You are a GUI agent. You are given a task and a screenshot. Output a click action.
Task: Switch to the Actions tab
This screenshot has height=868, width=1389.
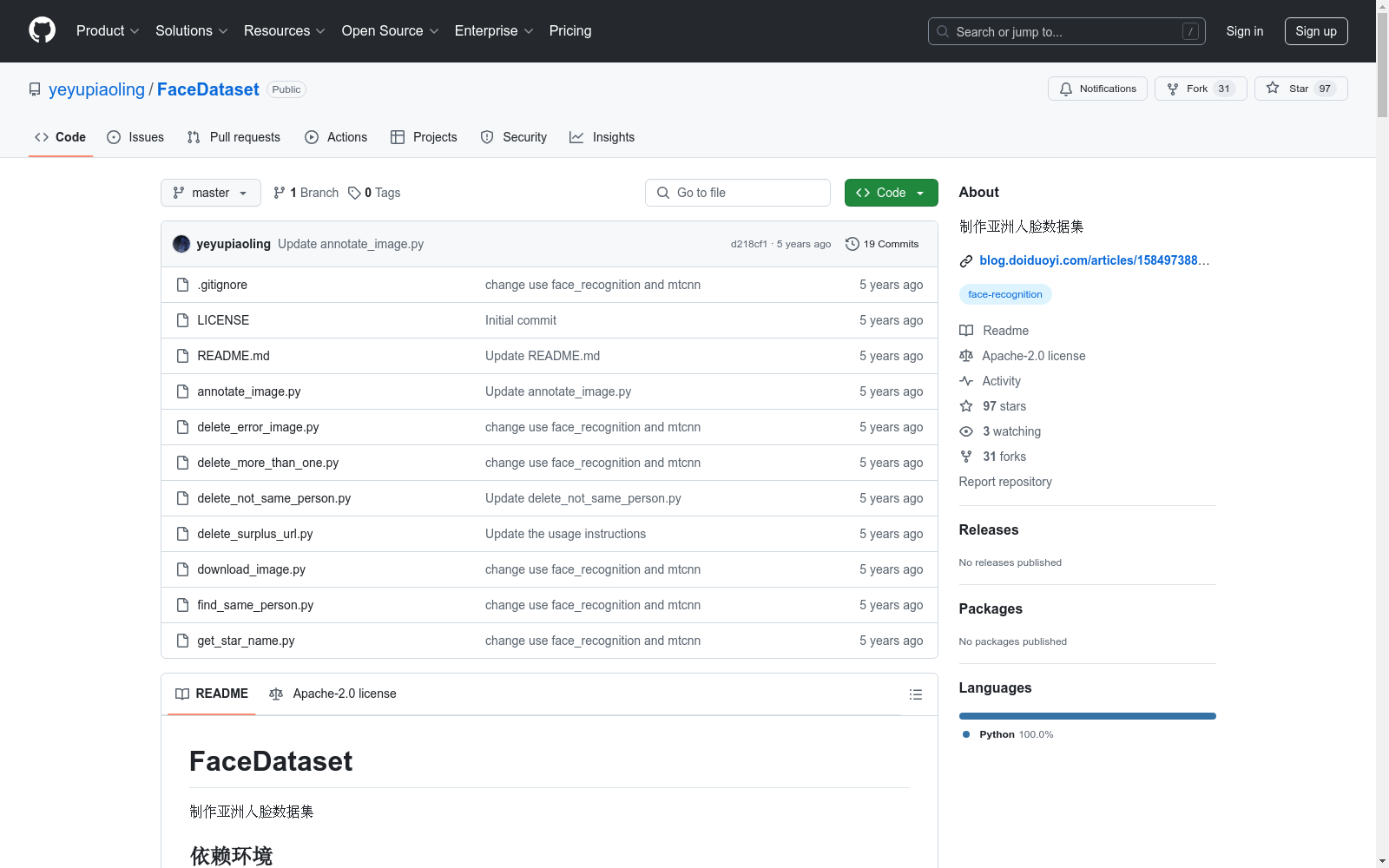[x=336, y=137]
